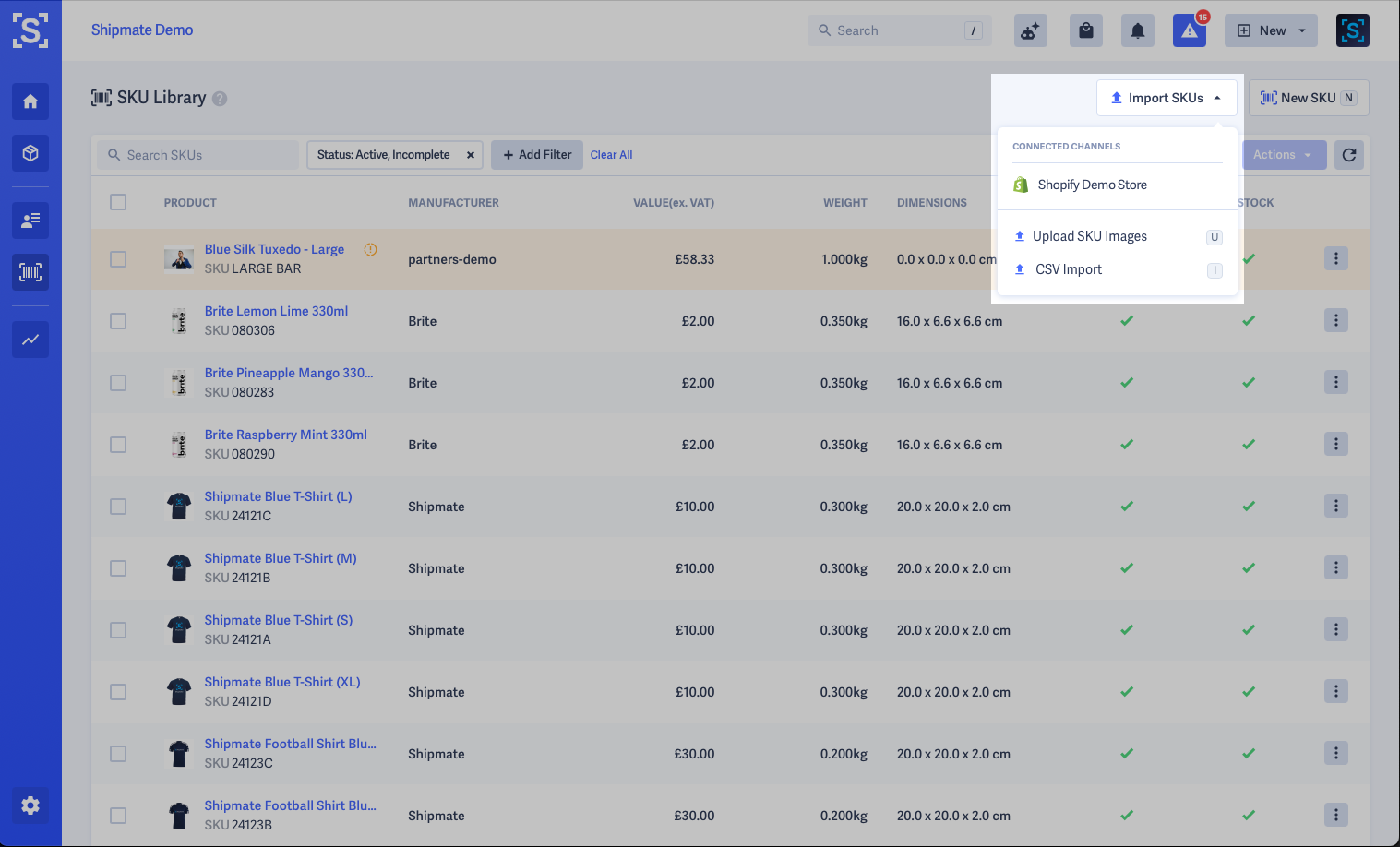The height and width of the screenshot is (847, 1400).
Task: Open row menu for Shipmate Blue T-Shirt (XL)
Action: 1336,692
